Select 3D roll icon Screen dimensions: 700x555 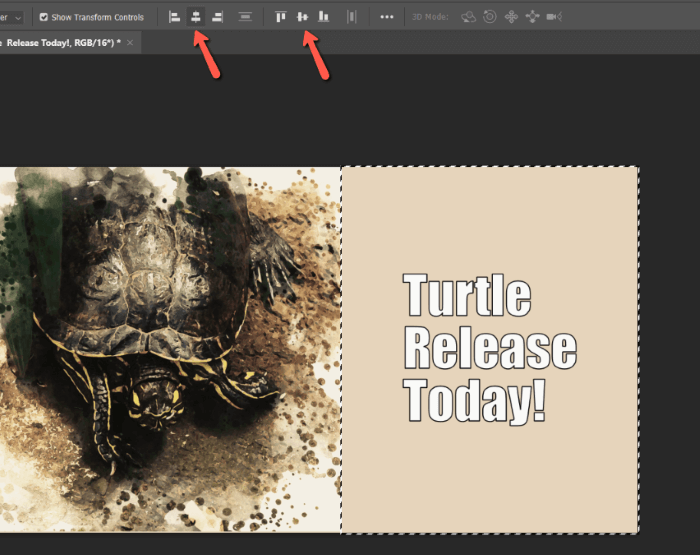tap(489, 17)
